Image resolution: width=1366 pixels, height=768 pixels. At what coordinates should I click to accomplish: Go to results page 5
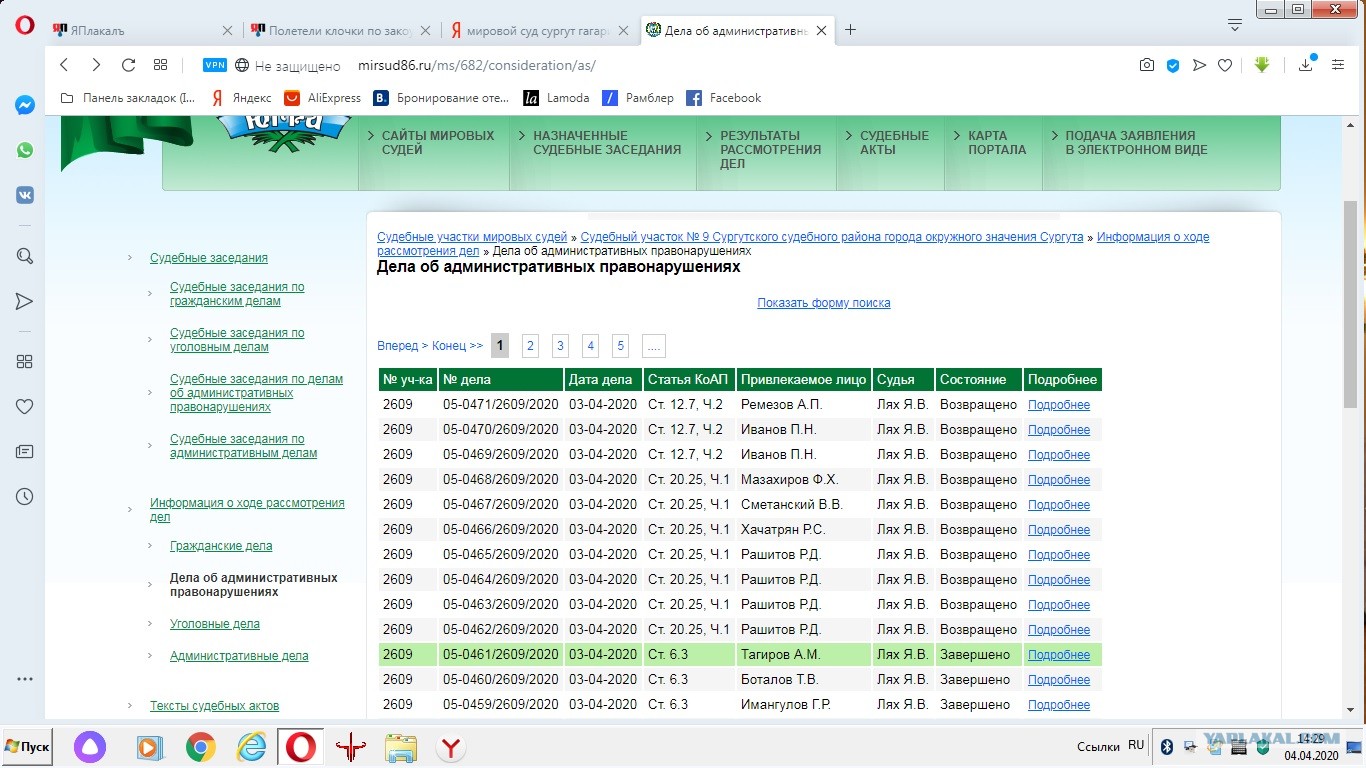620,346
